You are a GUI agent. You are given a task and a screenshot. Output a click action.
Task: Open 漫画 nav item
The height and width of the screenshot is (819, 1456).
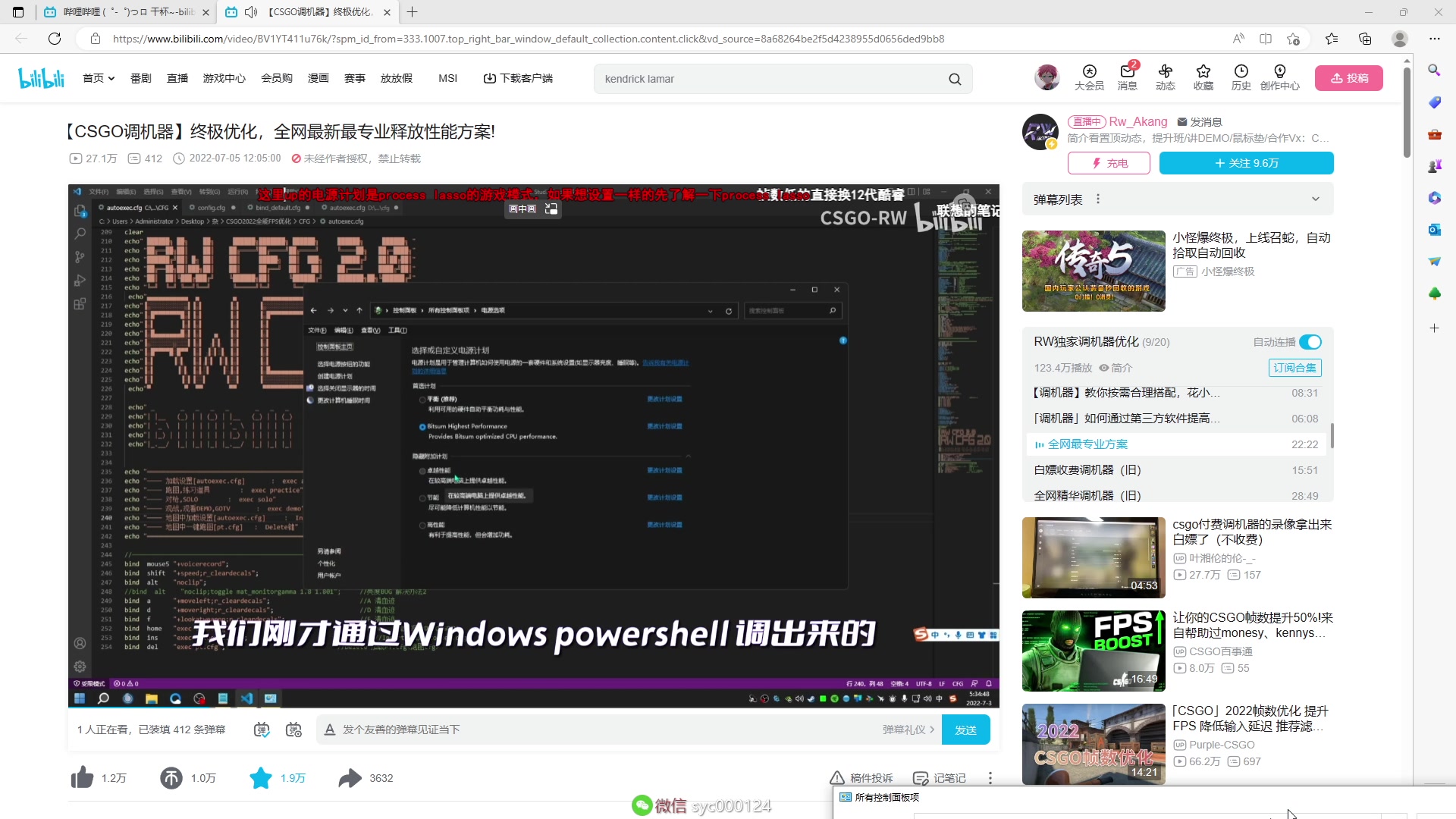pos(318,78)
